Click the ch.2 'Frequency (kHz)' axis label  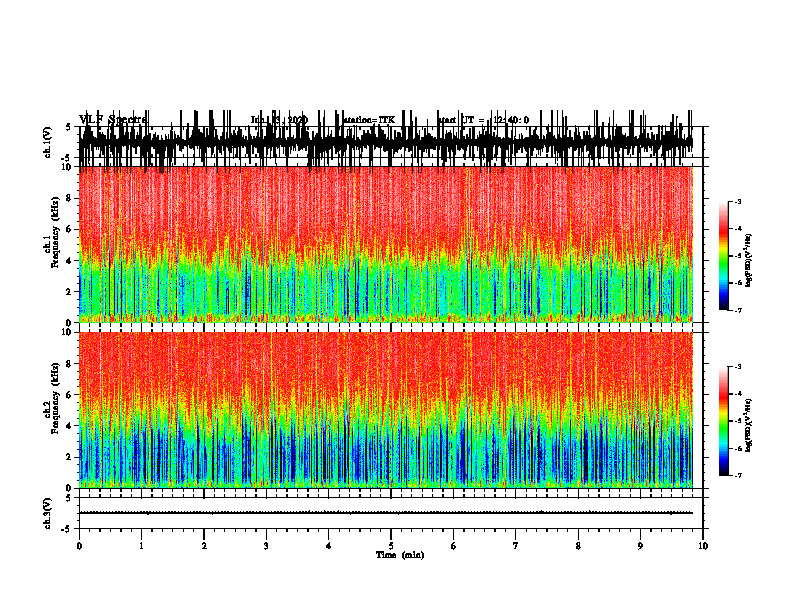55,398
